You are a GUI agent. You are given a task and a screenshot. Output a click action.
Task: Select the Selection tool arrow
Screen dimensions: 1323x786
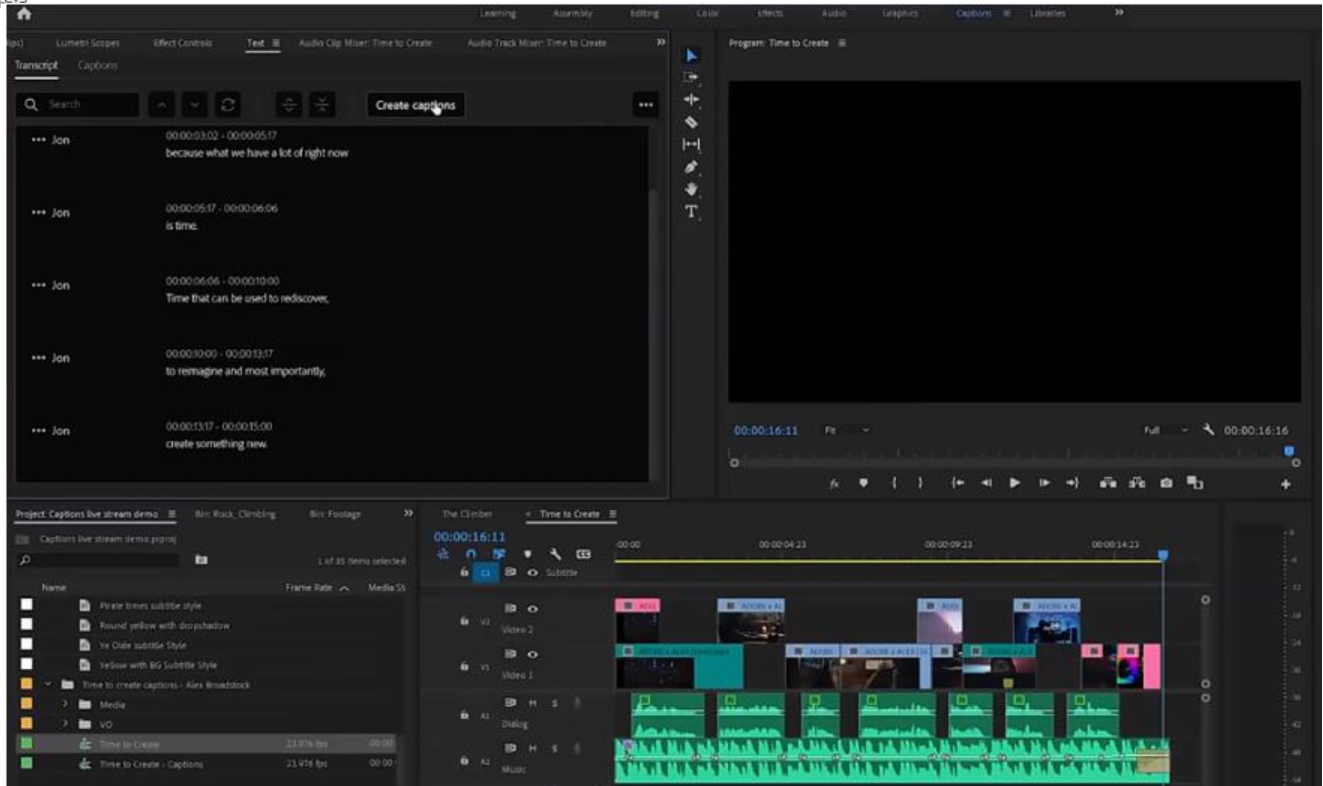point(691,55)
